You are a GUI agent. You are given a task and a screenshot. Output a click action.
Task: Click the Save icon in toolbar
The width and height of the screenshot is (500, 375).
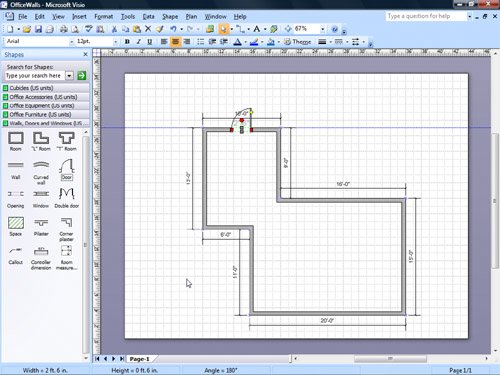(x=38, y=29)
